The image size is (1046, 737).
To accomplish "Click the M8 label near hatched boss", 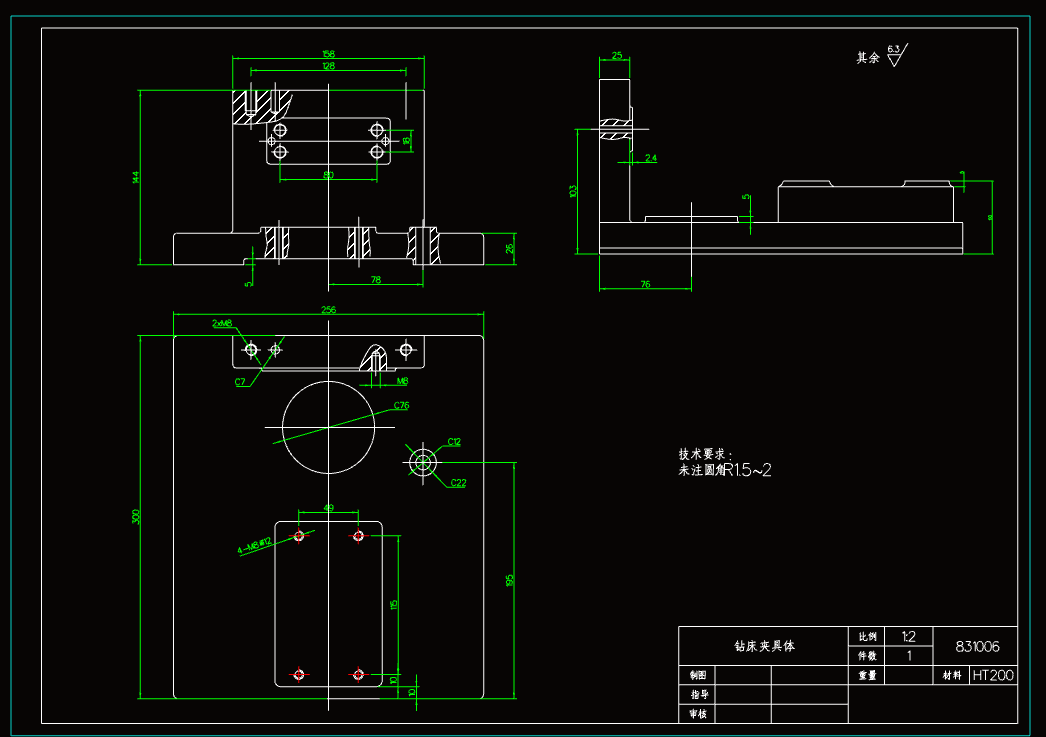I will 402,382.
